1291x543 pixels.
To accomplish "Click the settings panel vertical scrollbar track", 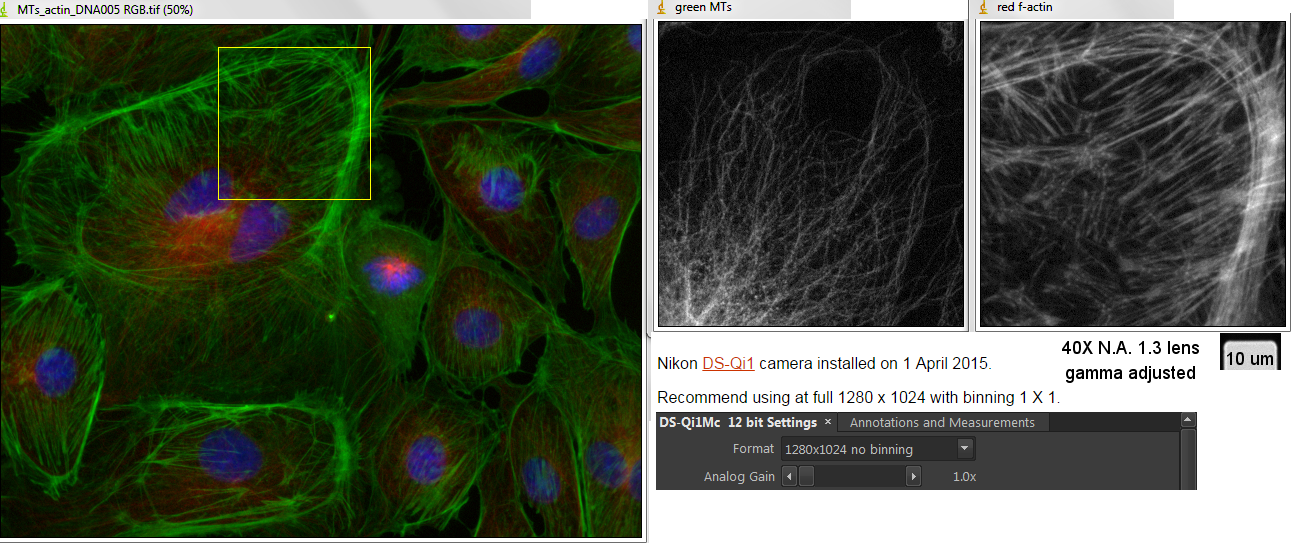I will pyautogui.click(x=1187, y=460).
